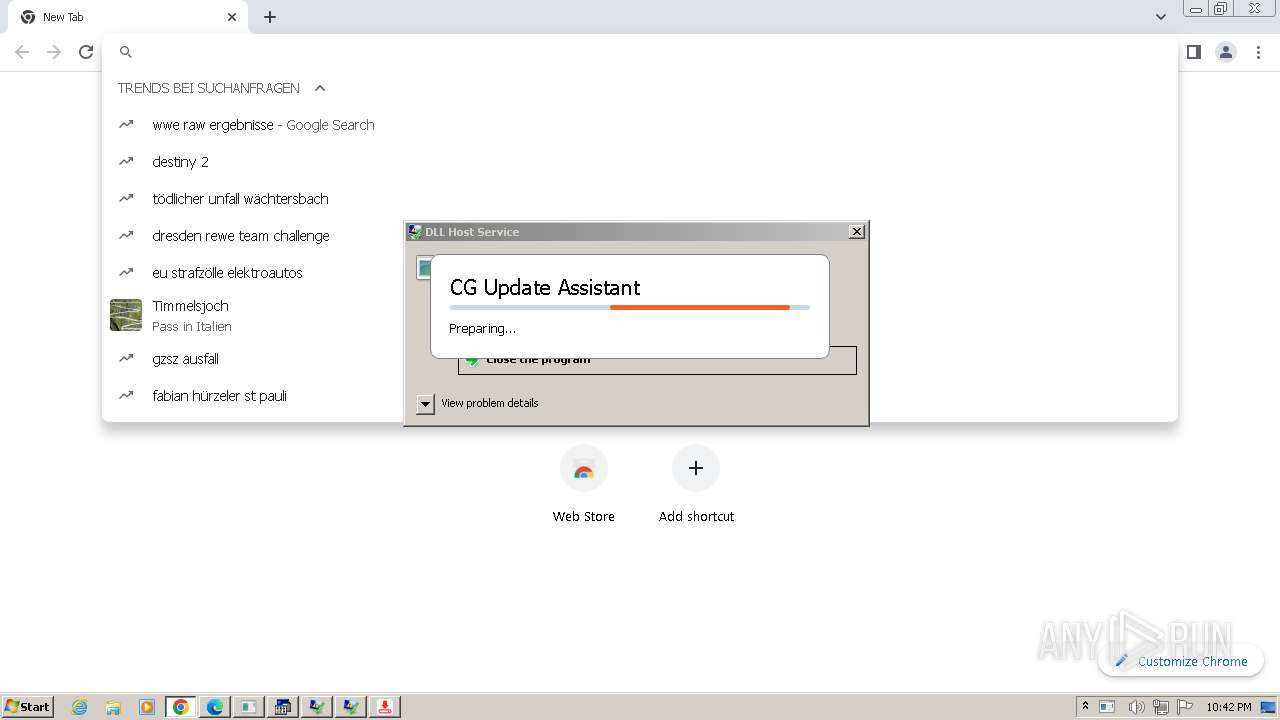Select suggestion fabian hürzeler st pauli
This screenshot has height=720, width=1280.
[640, 396]
